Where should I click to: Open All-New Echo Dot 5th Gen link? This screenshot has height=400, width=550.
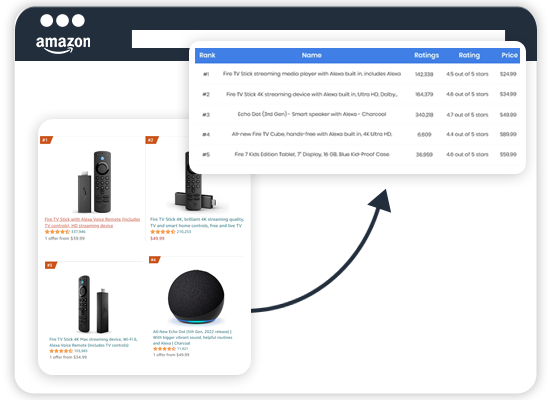[x=193, y=337]
